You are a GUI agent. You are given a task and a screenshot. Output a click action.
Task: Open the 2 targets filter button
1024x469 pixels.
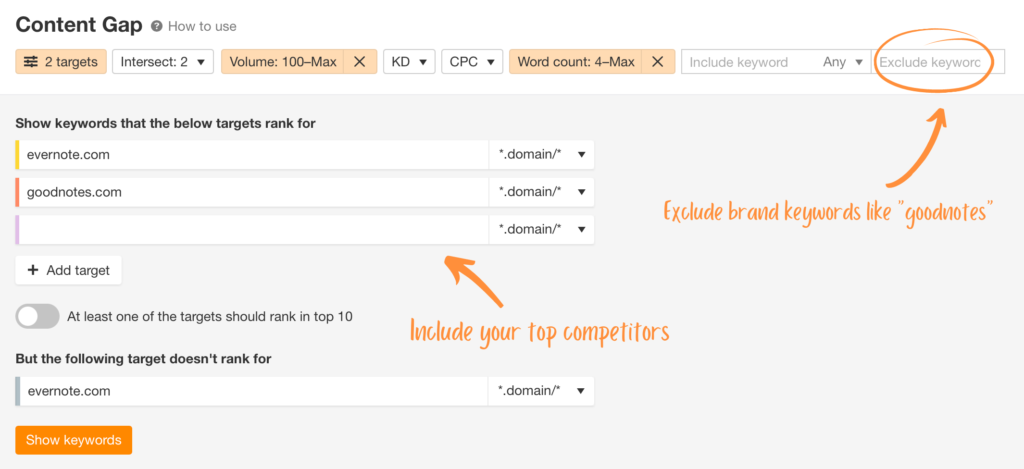(61, 62)
